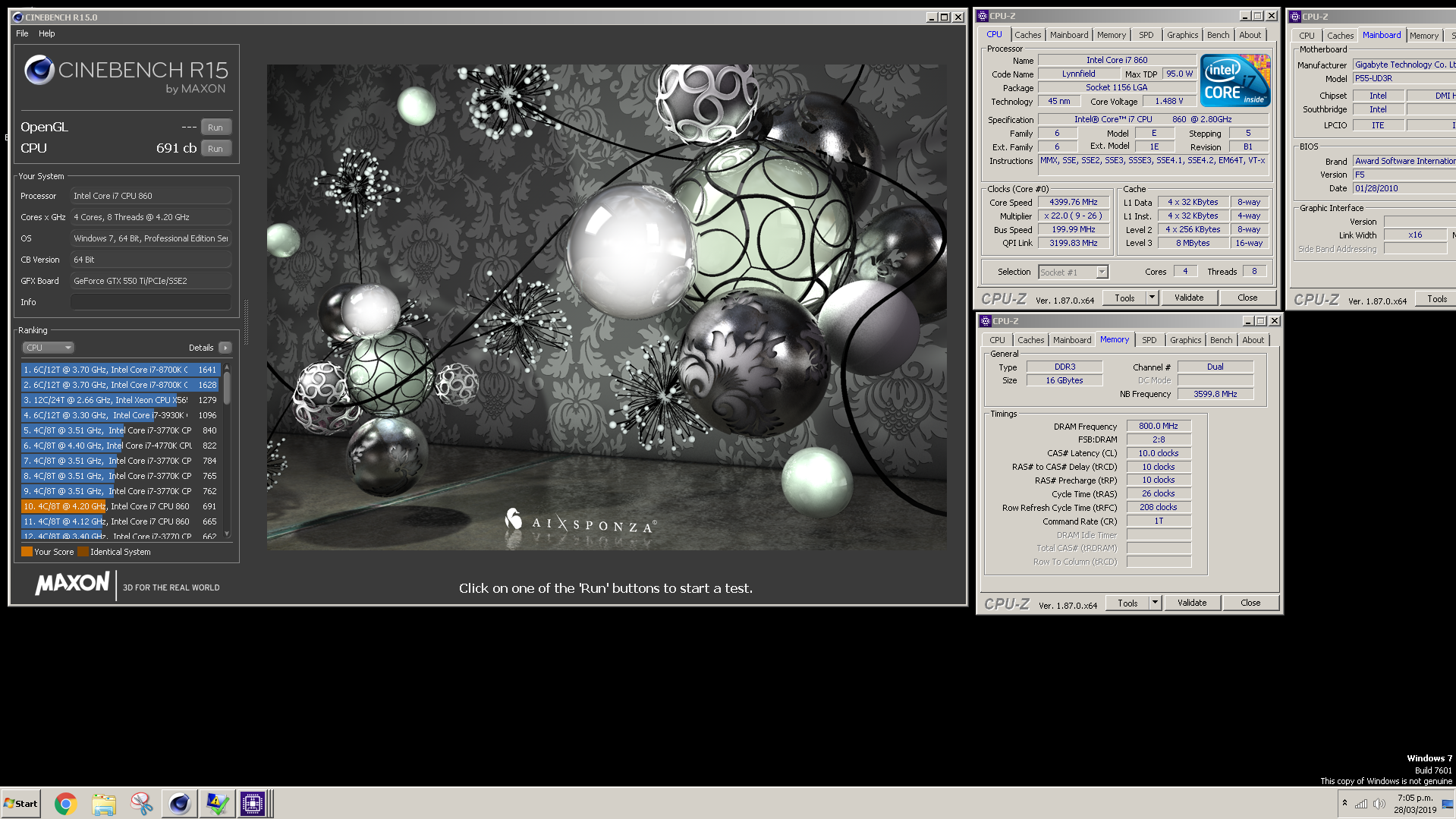Open Windows Explorer folder icon in taskbar
The height and width of the screenshot is (819, 1456).
(x=104, y=803)
